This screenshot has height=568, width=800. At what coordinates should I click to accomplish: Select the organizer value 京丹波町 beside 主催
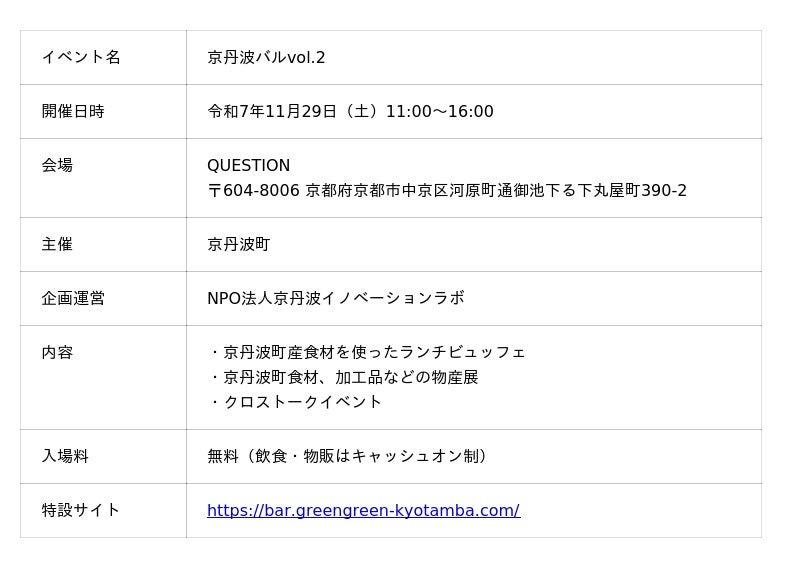tap(238, 244)
